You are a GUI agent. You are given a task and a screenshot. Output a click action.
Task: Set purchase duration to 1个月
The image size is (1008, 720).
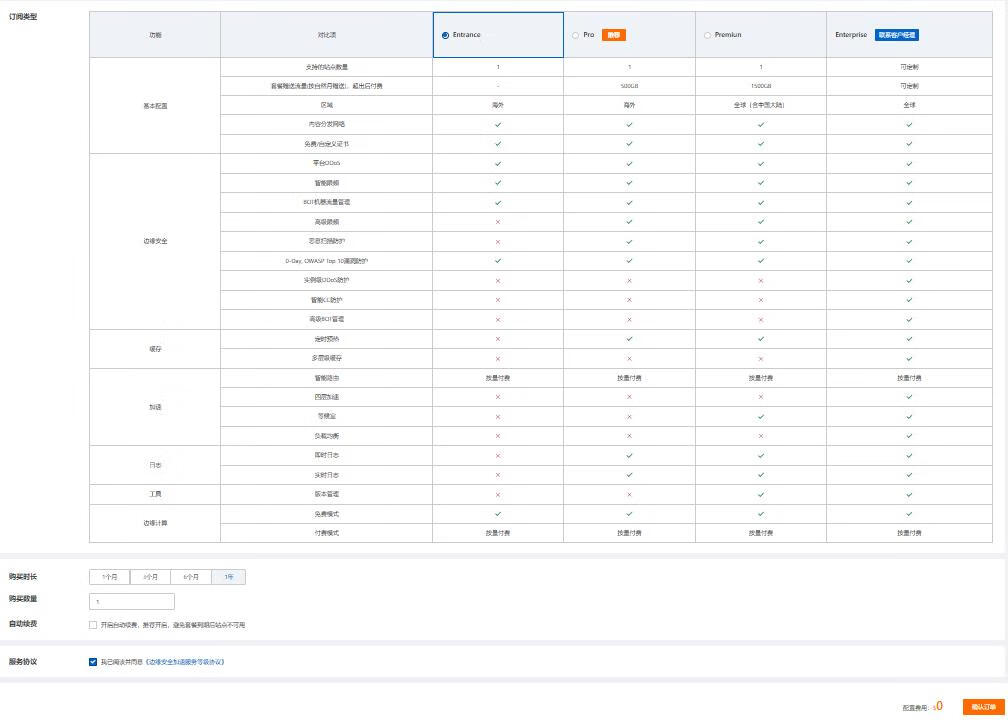[x=109, y=577]
